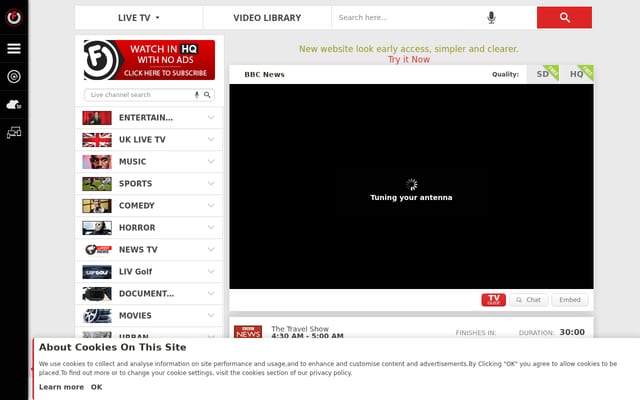Viewport: 640px width, 400px height.
Task: Expand the Music category chevron
Action: (x=211, y=162)
